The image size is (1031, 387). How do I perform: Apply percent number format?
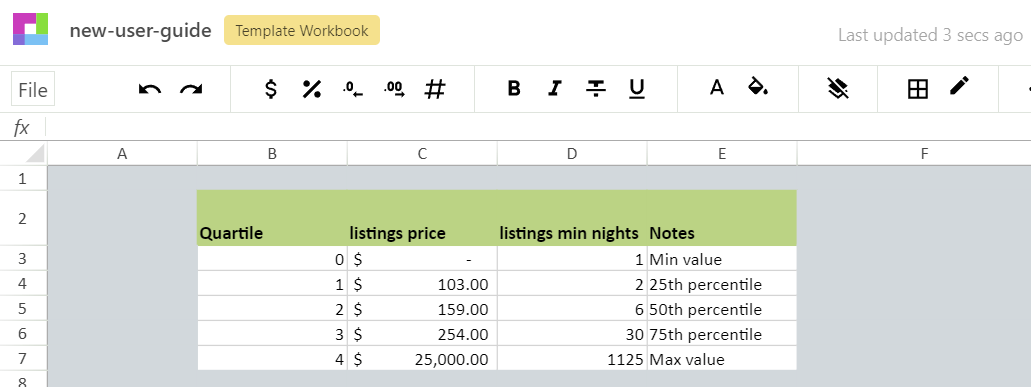312,89
